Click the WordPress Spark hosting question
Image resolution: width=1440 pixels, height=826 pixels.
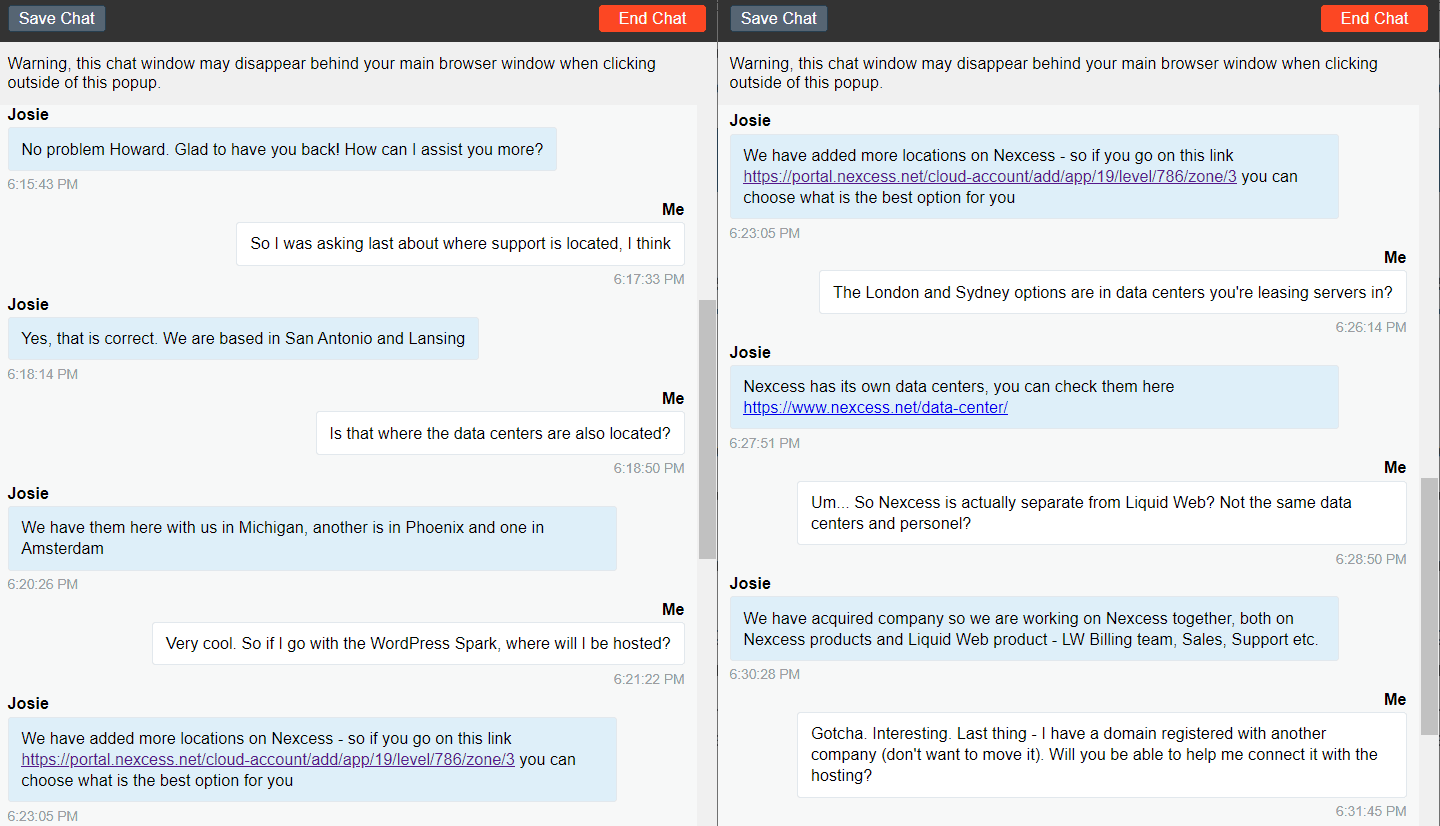click(x=418, y=643)
